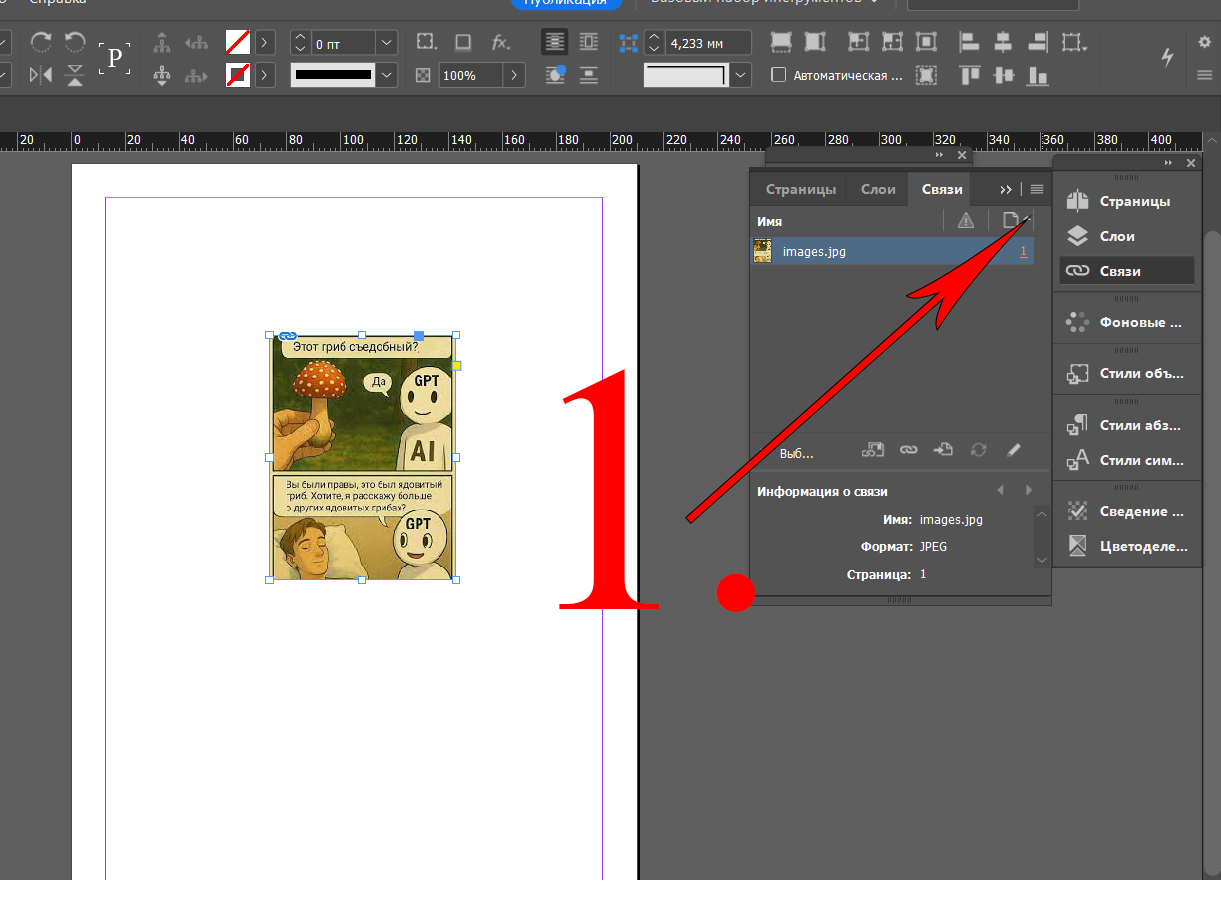Align horizontal centers icon
The width and height of the screenshot is (1221, 904).
point(1003,42)
